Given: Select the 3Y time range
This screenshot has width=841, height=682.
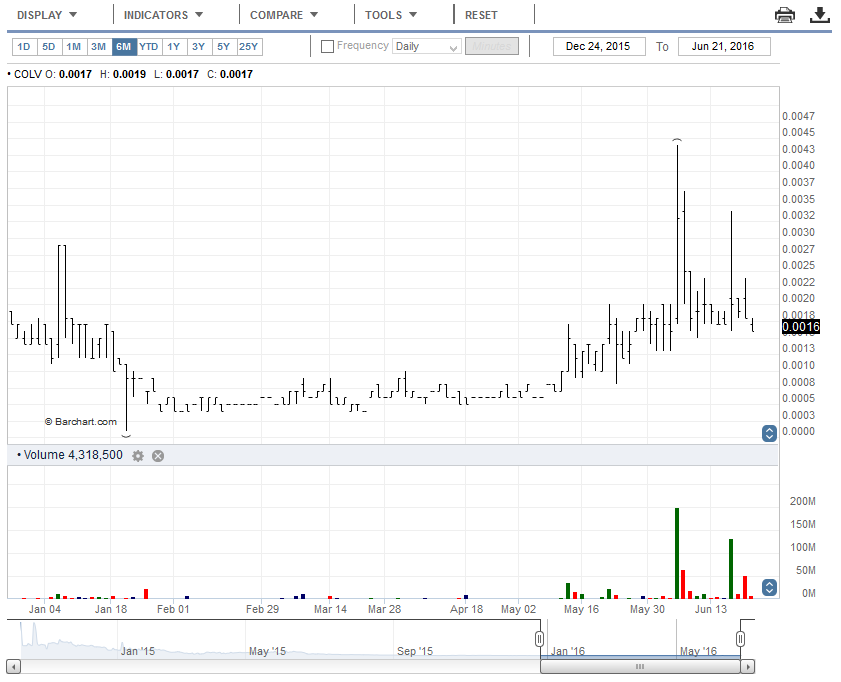Looking at the screenshot, I should [x=199, y=47].
